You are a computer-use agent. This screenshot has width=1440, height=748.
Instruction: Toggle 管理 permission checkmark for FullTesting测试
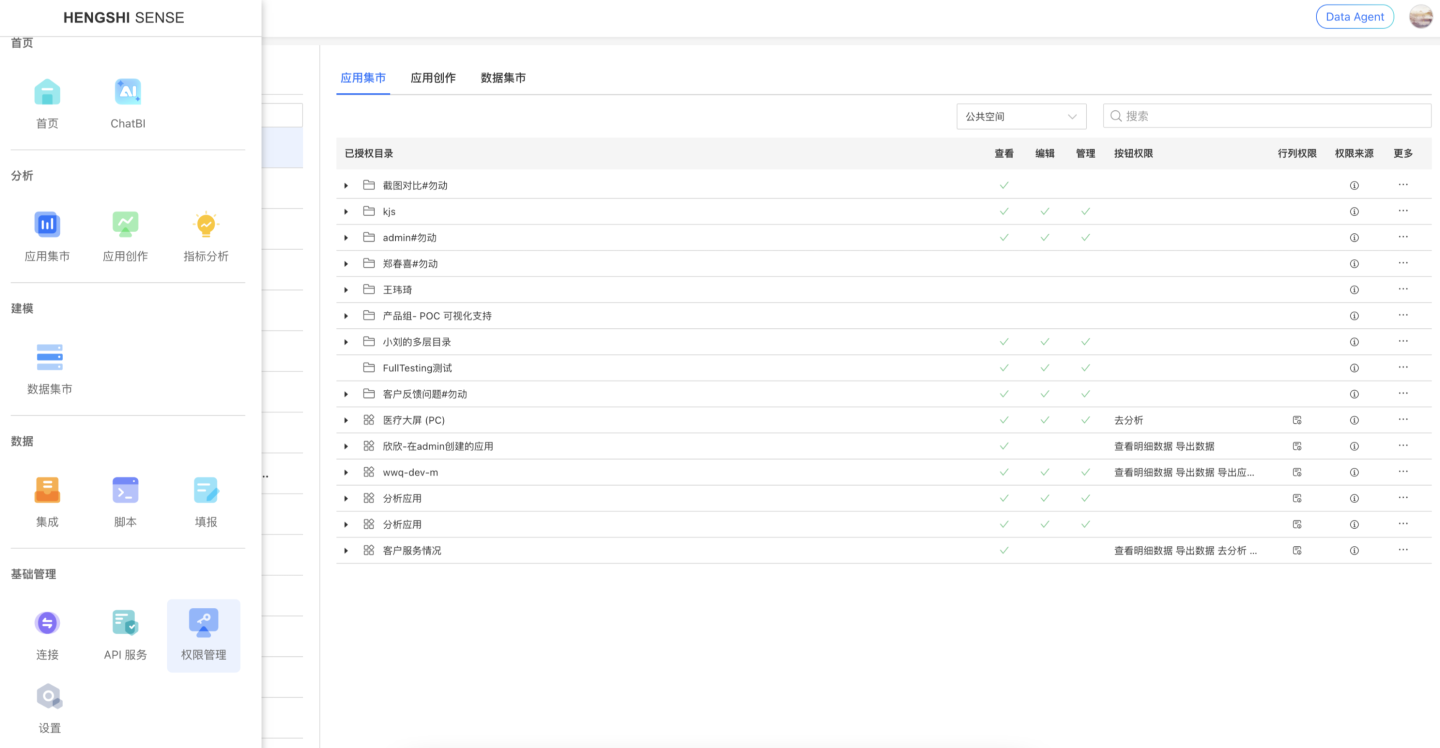coord(1085,368)
